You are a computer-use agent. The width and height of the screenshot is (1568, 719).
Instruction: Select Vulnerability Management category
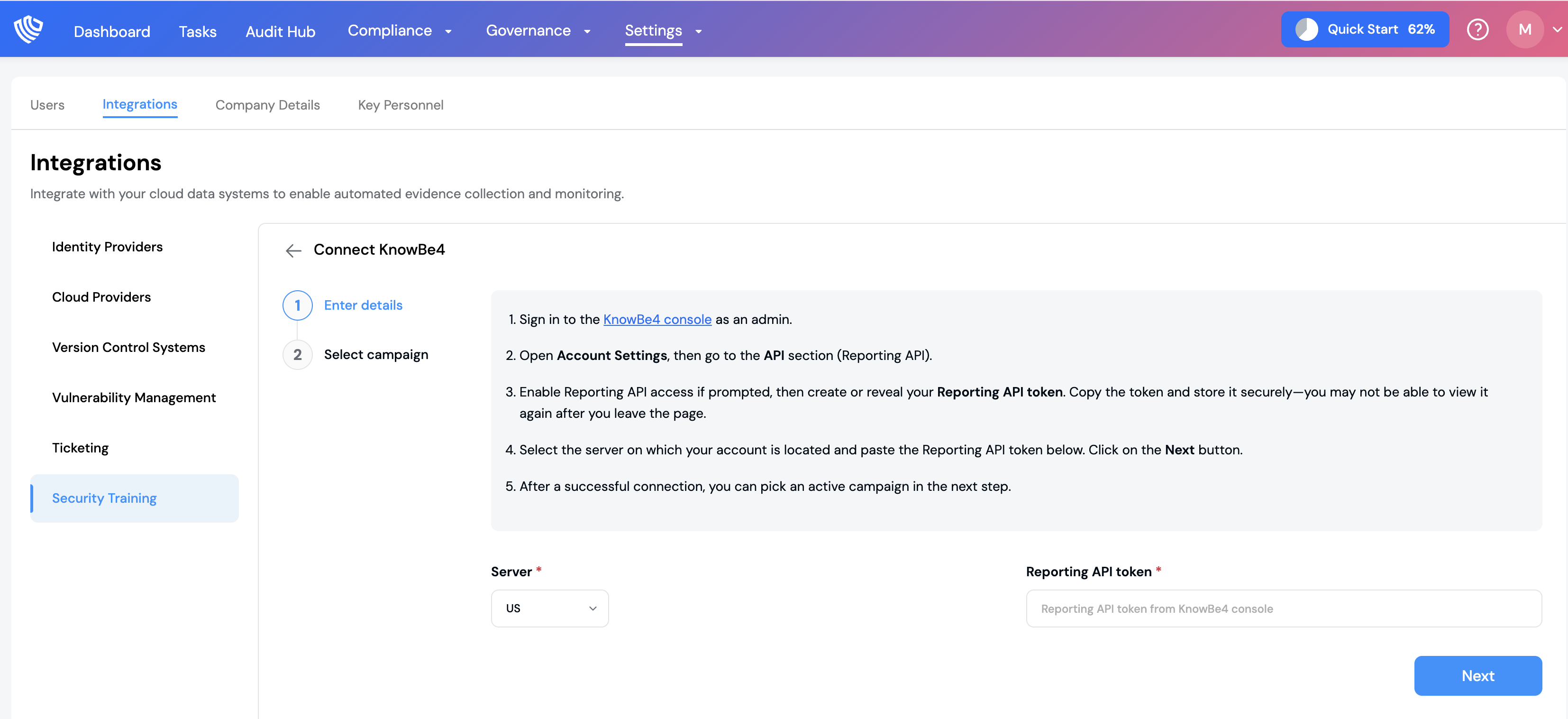pos(135,397)
